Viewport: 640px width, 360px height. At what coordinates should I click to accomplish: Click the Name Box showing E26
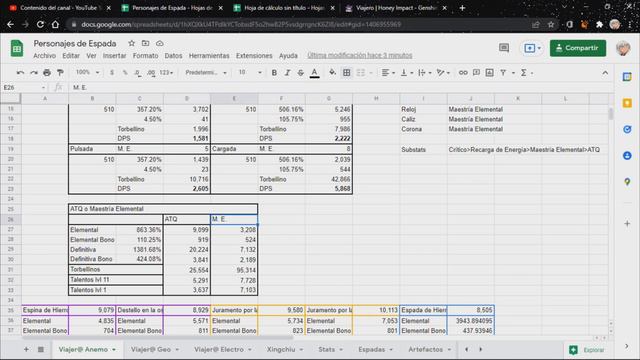pos(24,87)
